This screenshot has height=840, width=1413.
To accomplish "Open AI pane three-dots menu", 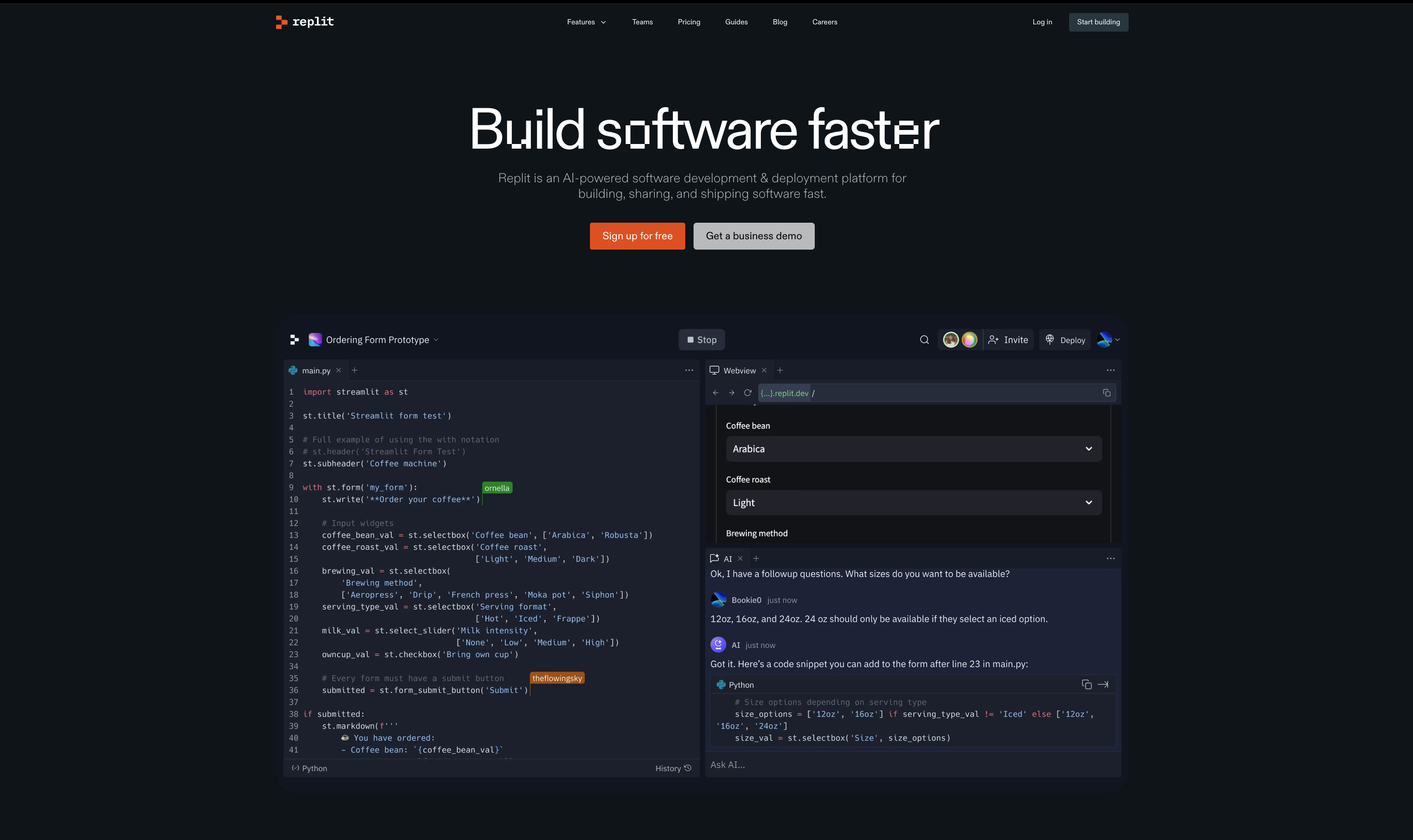I will (1110, 559).
